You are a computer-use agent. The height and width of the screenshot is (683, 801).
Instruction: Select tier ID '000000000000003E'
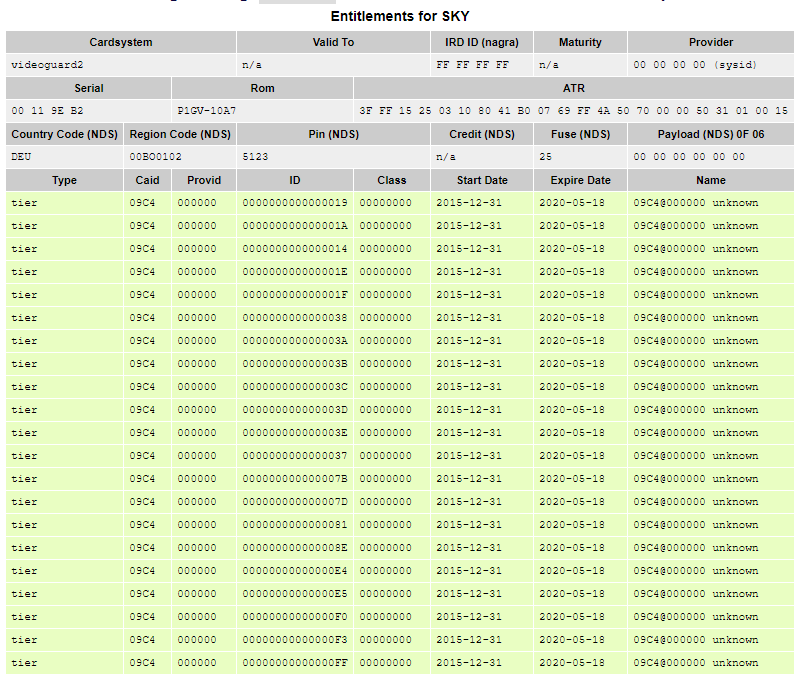point(295,433)
